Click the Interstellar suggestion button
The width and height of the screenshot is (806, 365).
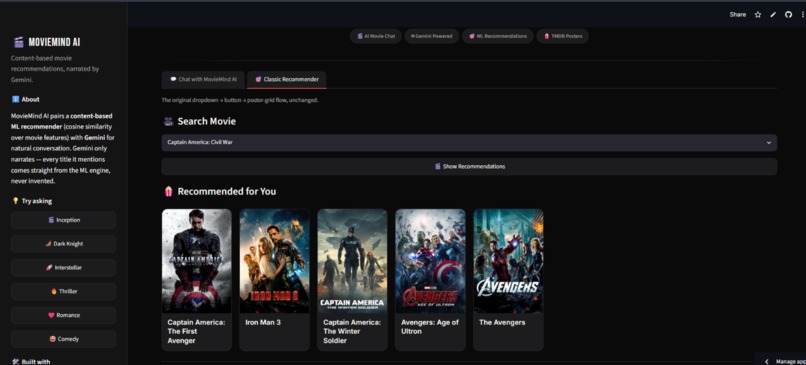64,268
